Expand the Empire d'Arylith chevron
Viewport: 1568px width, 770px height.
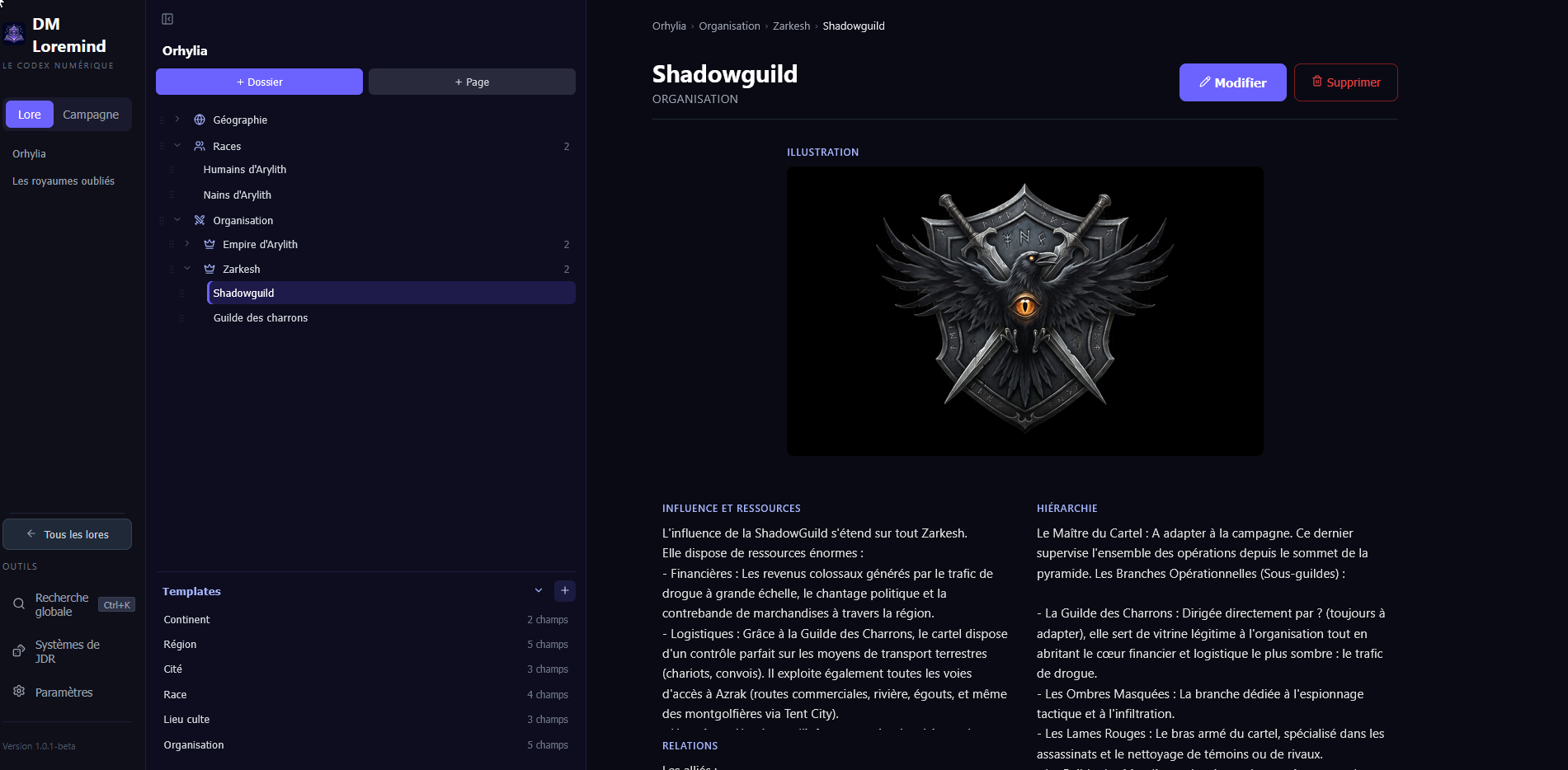pyautogui.click(x=187, y=244)
